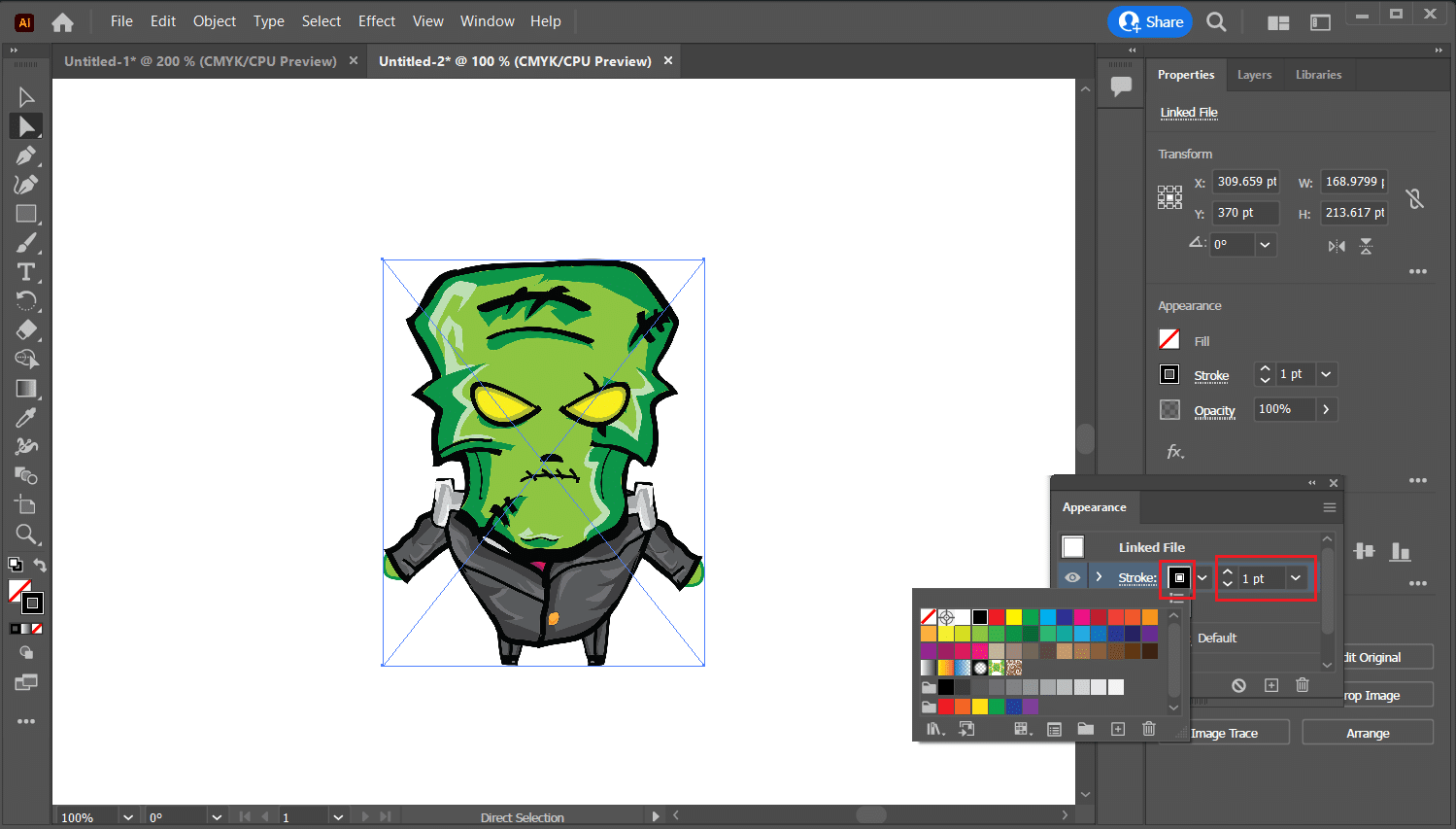The width and height of the screenshot is (1456, 829).
Task: Switch to the Libraries tab
Action: click(1318, 75)
